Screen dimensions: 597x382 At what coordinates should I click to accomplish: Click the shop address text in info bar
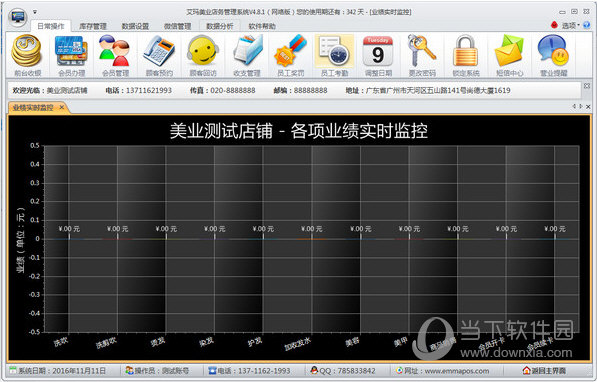(x=438, y=90)
